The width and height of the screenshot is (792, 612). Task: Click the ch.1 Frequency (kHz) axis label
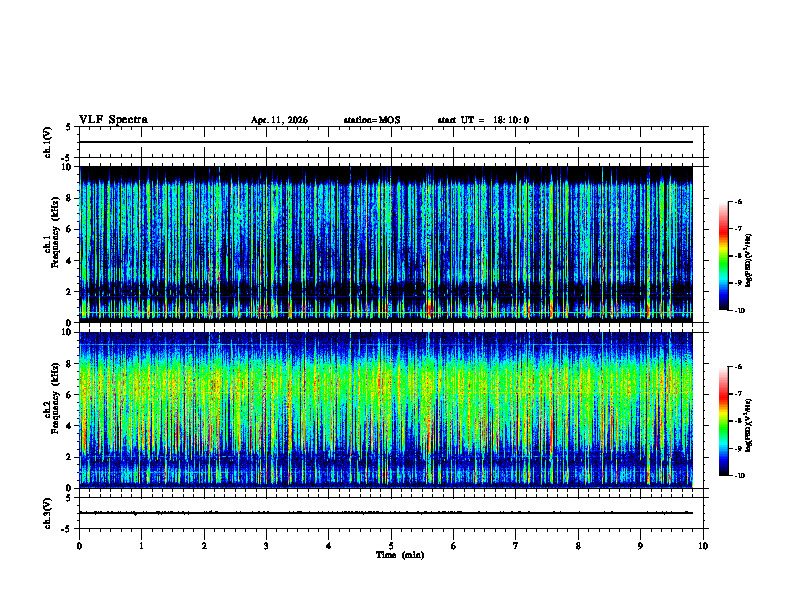click(52, 233)
